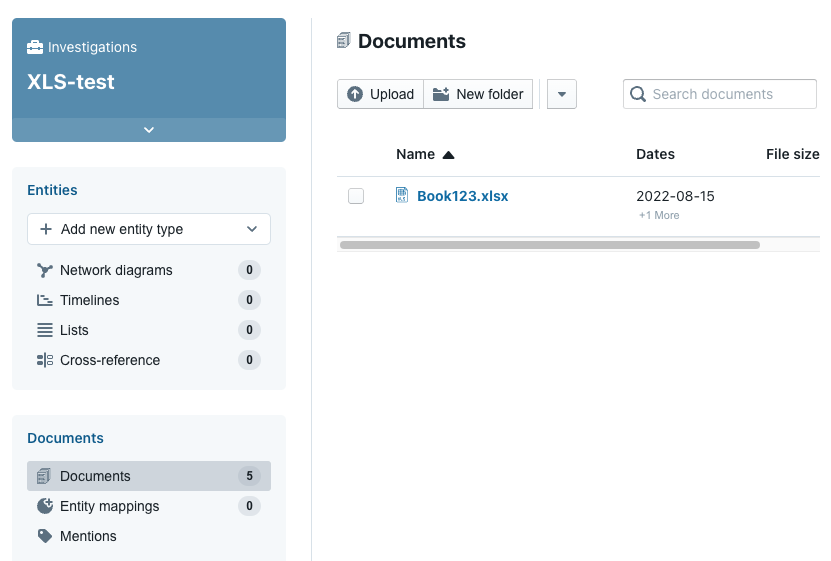This screenshot has width=831, height=561.
Task: Select the Documents sidebar item
Action: (149, 476)
